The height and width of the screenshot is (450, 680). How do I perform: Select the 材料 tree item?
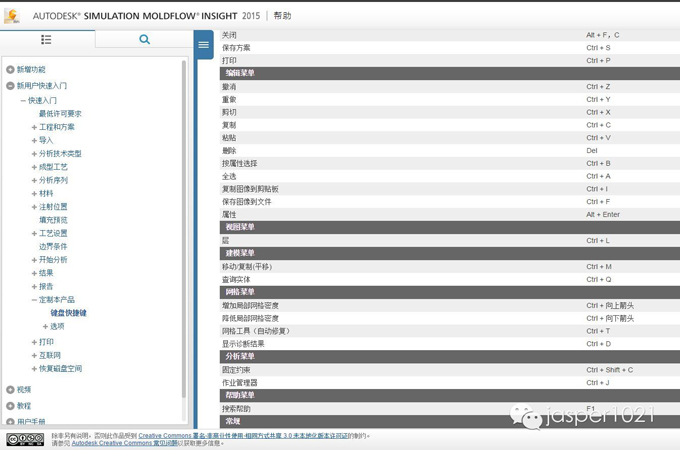click(x=46, y=193)
